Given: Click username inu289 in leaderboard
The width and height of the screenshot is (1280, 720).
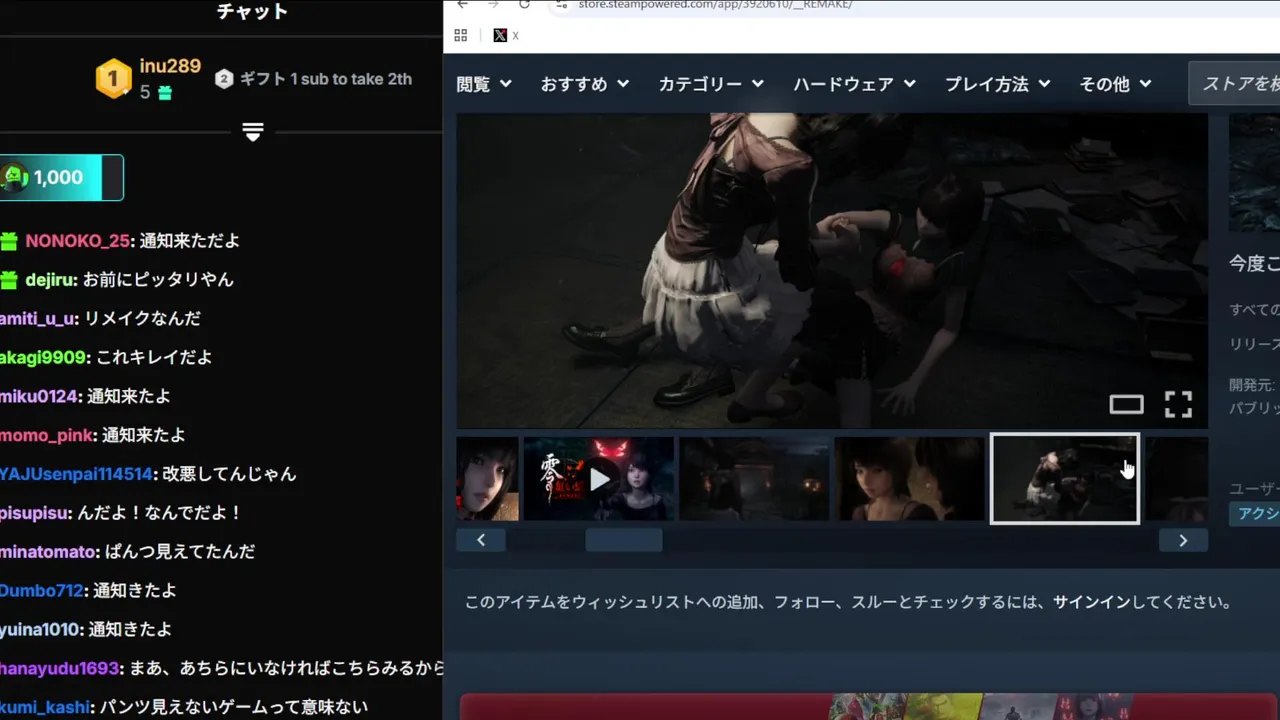Looking at the screenshot, I should pos(170,66).
